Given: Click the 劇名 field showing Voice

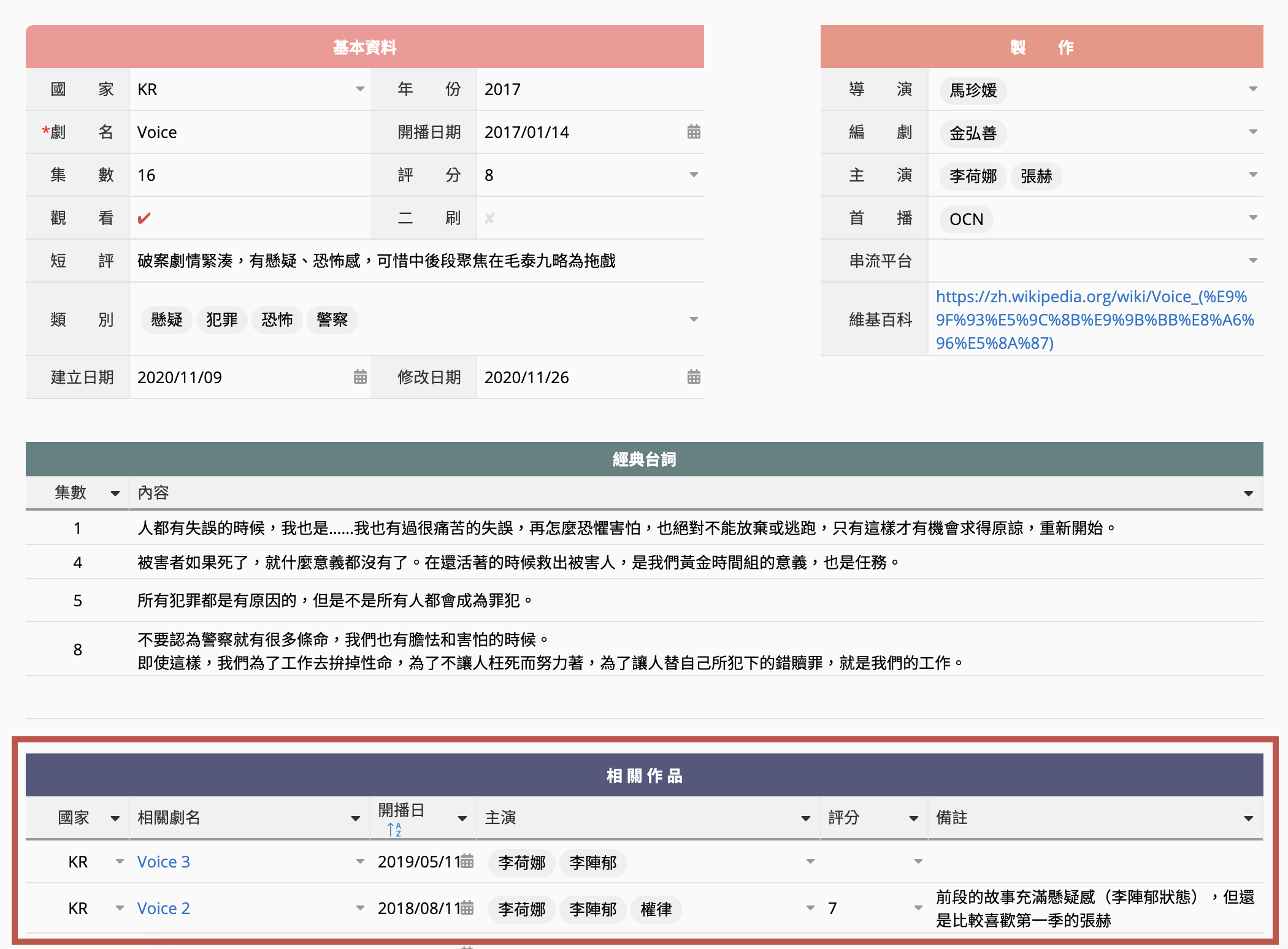Looking at the screenshot, I should click(250, 132).
